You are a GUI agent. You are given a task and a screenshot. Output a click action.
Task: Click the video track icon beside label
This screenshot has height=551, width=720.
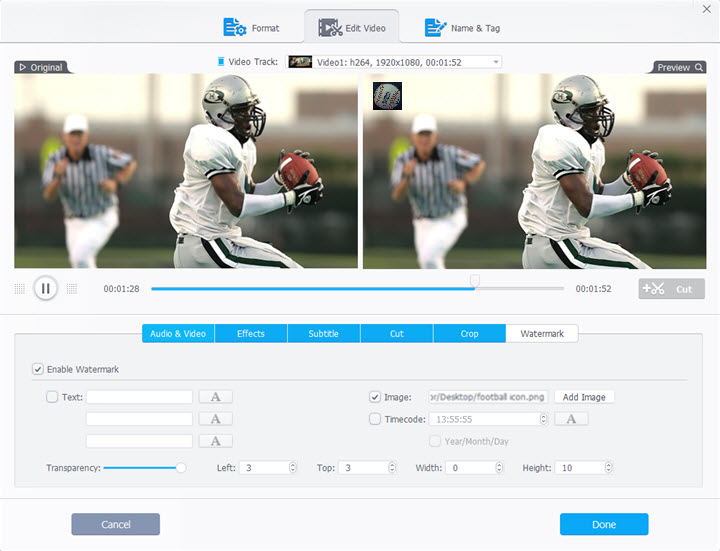(x=221, y=62)
